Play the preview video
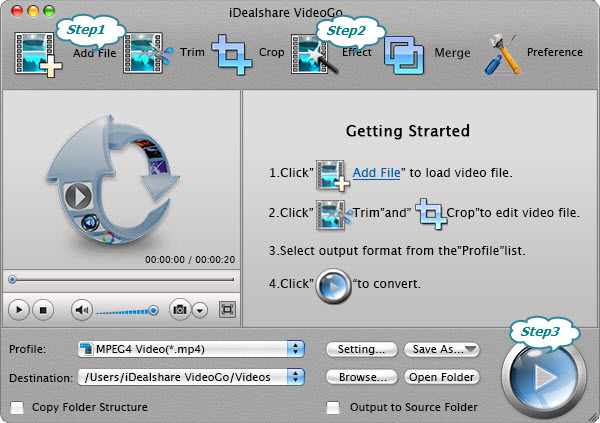Viewport: 600px width, 423px height. point(19,310)
